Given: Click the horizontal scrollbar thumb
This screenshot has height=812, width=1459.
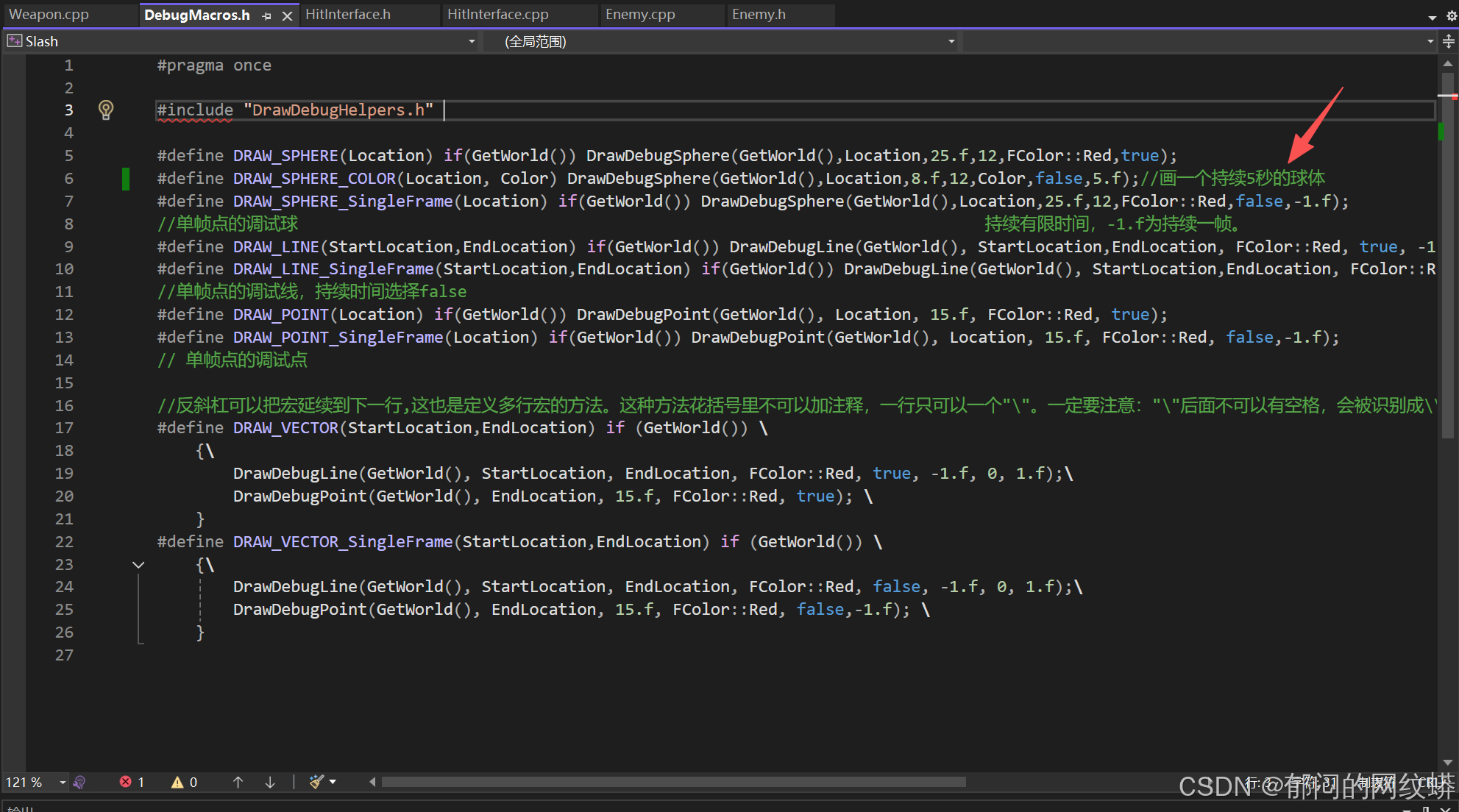Looking at the screenshot, I should tap(673, 782).
